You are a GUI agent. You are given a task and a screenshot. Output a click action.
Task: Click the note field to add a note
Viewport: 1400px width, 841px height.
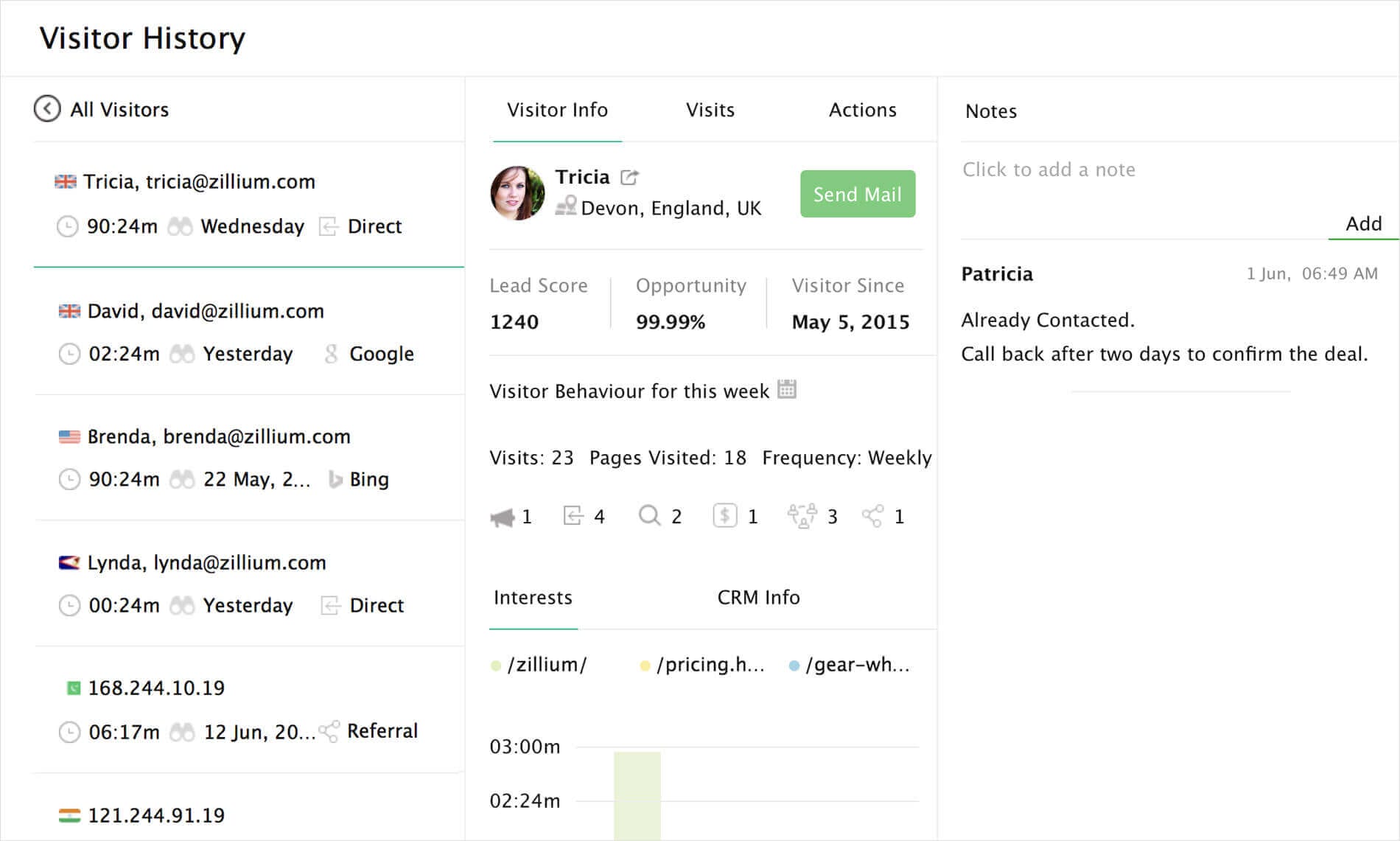(1049, 169)
